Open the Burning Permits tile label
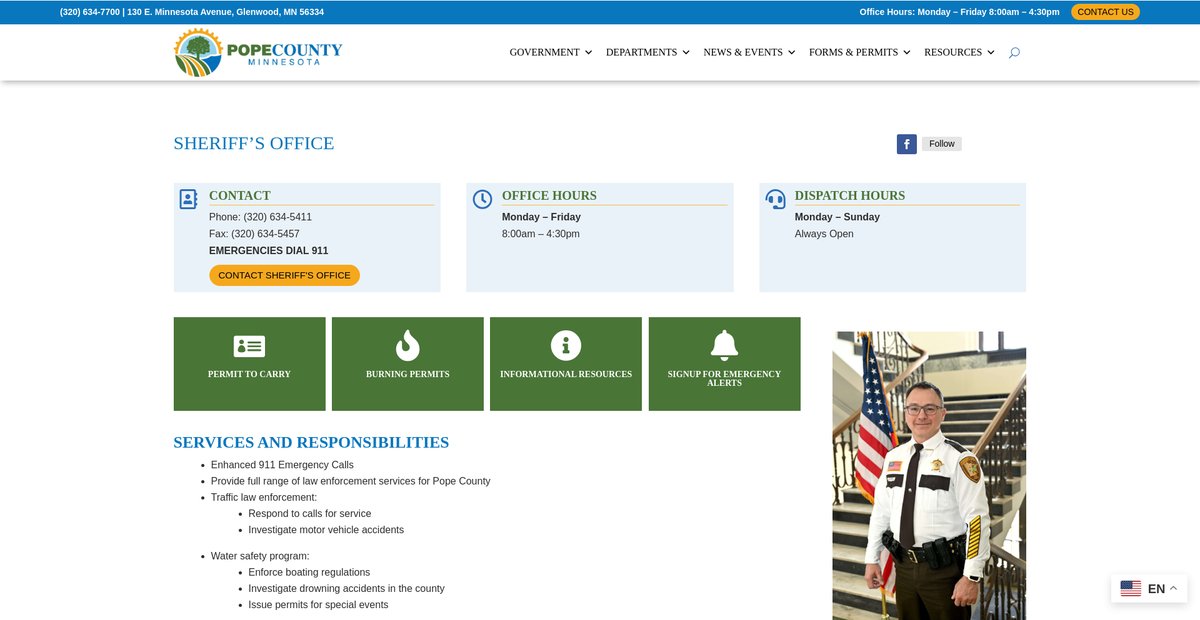1200x620 pixels. (x=407, y=374)
